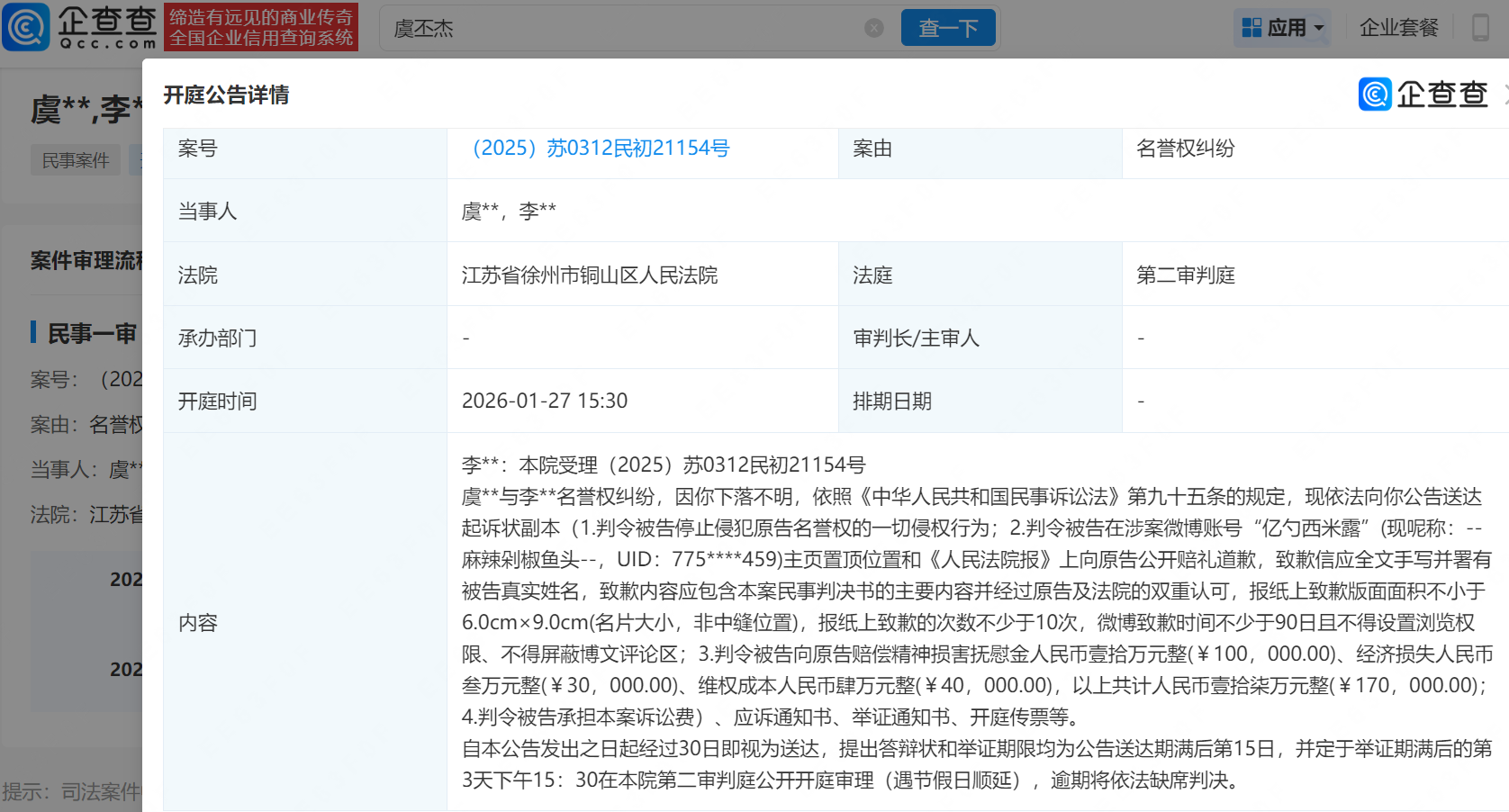Image resolution: width=1509 pixels, height=812 pixels.
Task: Select the 民事一审 stage heading
Action: pos(91,334)
